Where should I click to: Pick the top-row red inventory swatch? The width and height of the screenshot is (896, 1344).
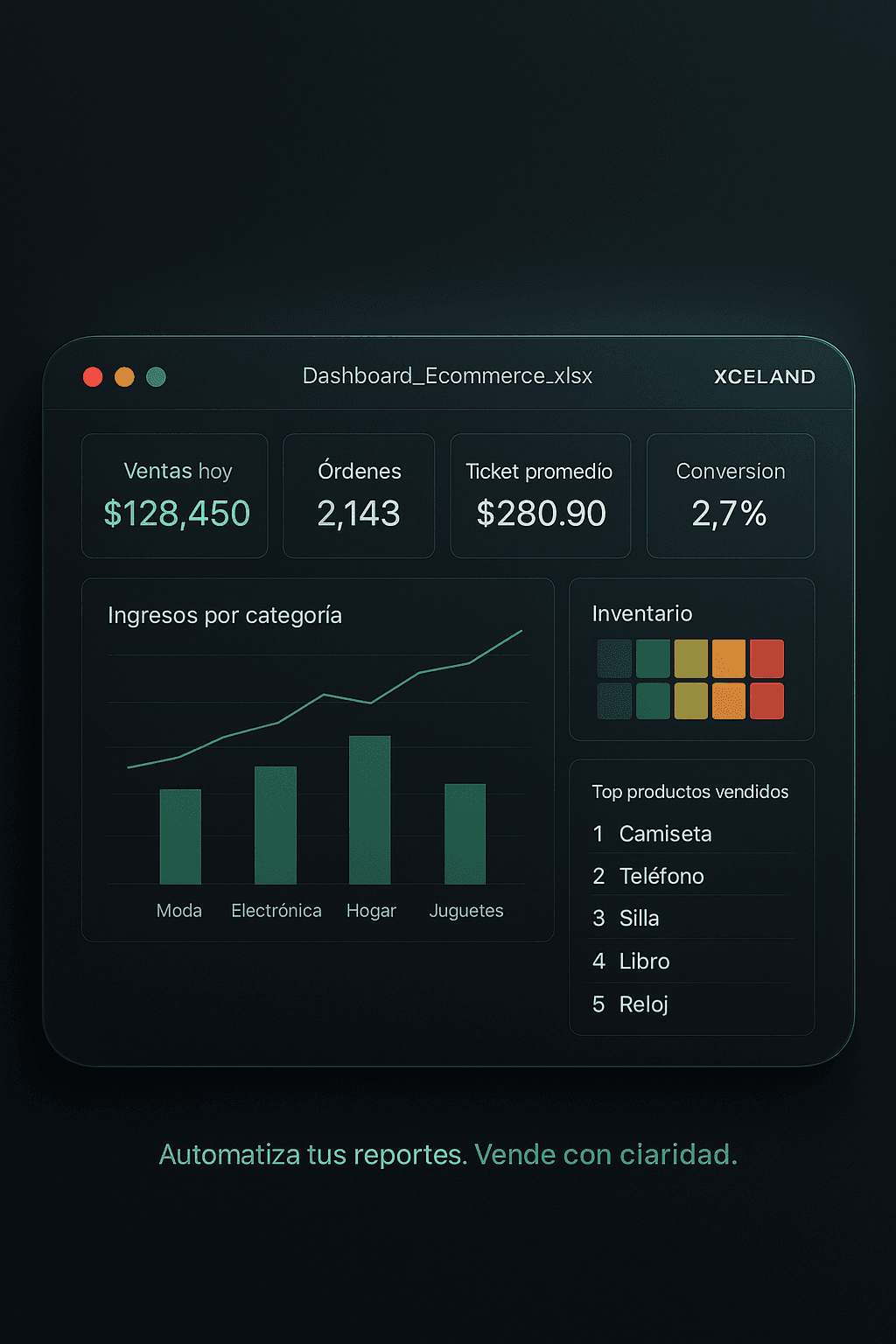click(766, 659)
